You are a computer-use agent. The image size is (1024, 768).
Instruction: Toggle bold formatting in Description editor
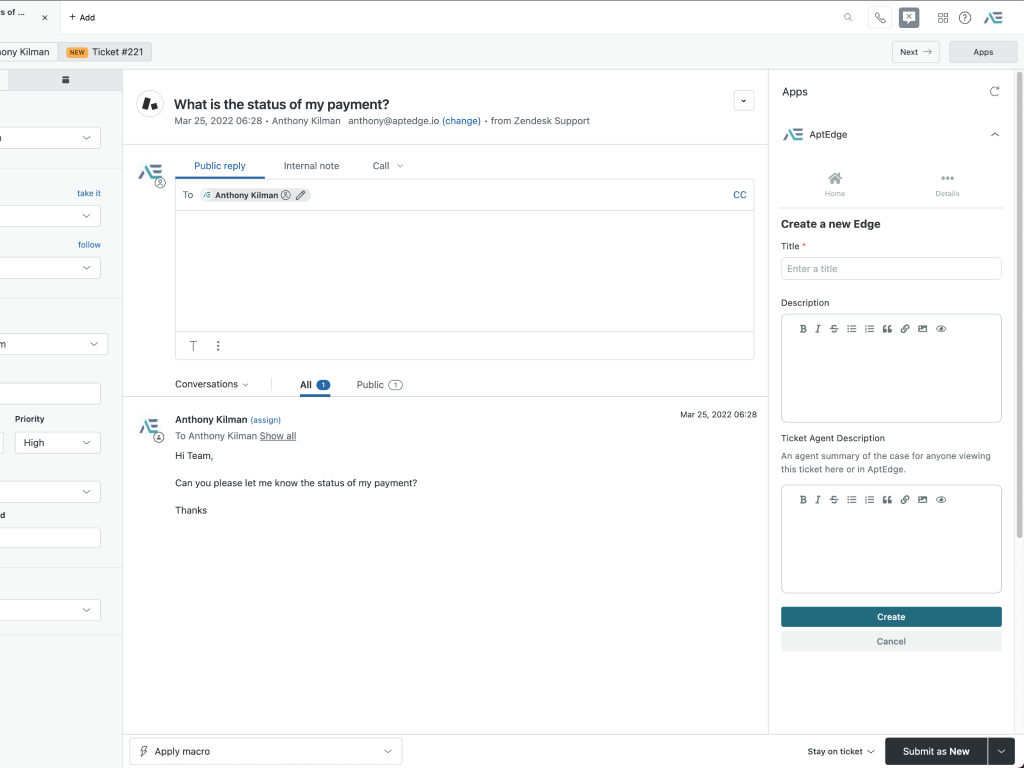[803, 328]
